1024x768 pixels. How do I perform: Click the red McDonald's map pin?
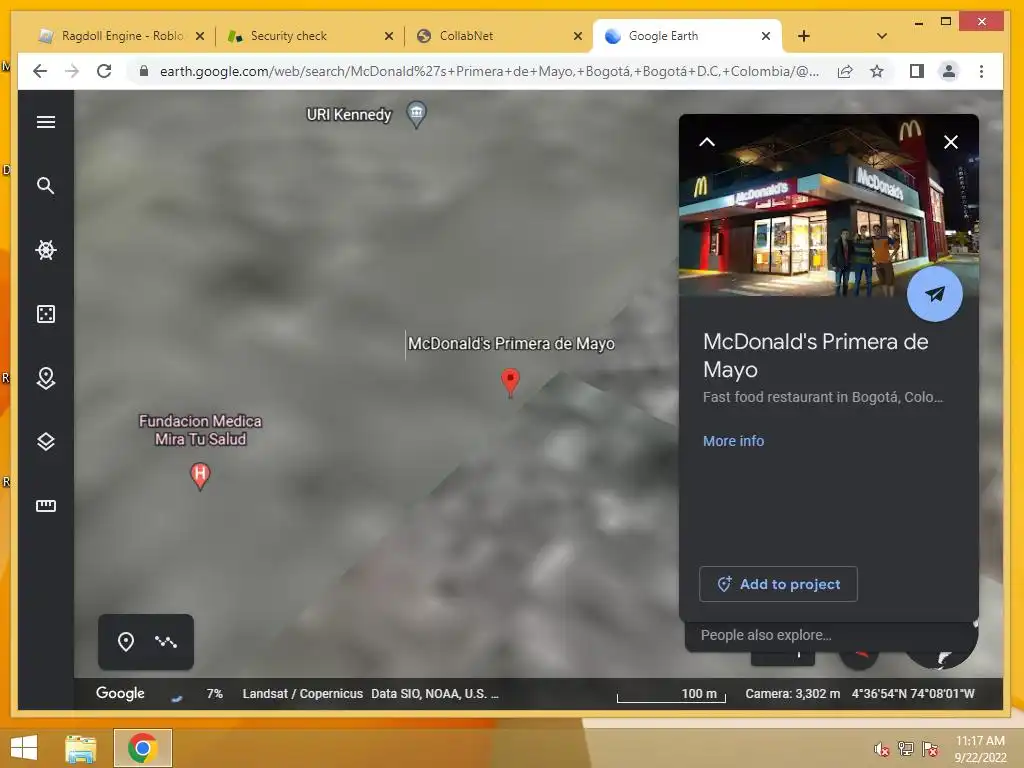(510, 381)
